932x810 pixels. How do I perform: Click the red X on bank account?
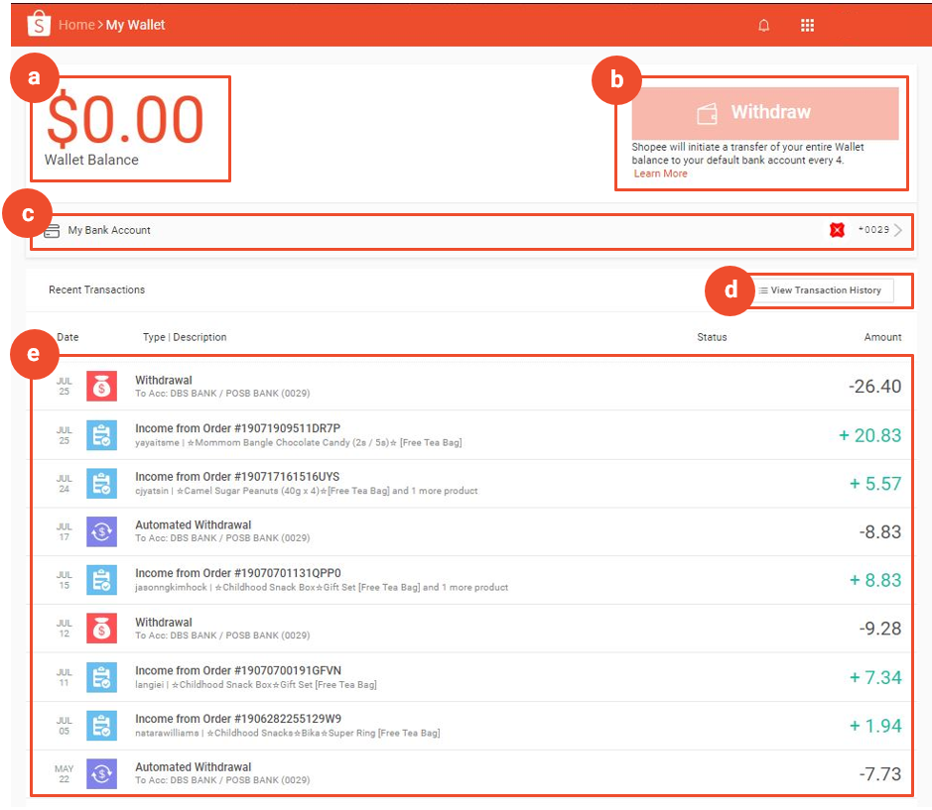pos(837,230)
